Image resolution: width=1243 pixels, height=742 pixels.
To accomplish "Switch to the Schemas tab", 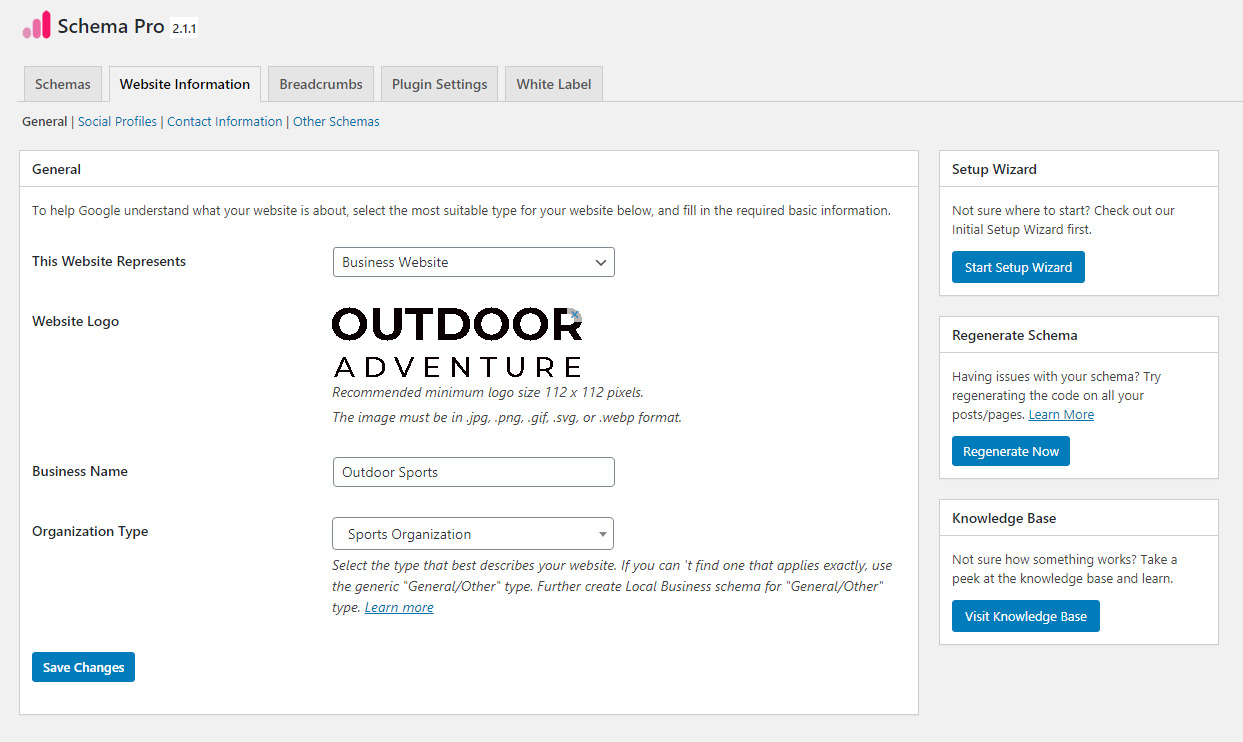I will pyautogui.click(x=62, y=83).
